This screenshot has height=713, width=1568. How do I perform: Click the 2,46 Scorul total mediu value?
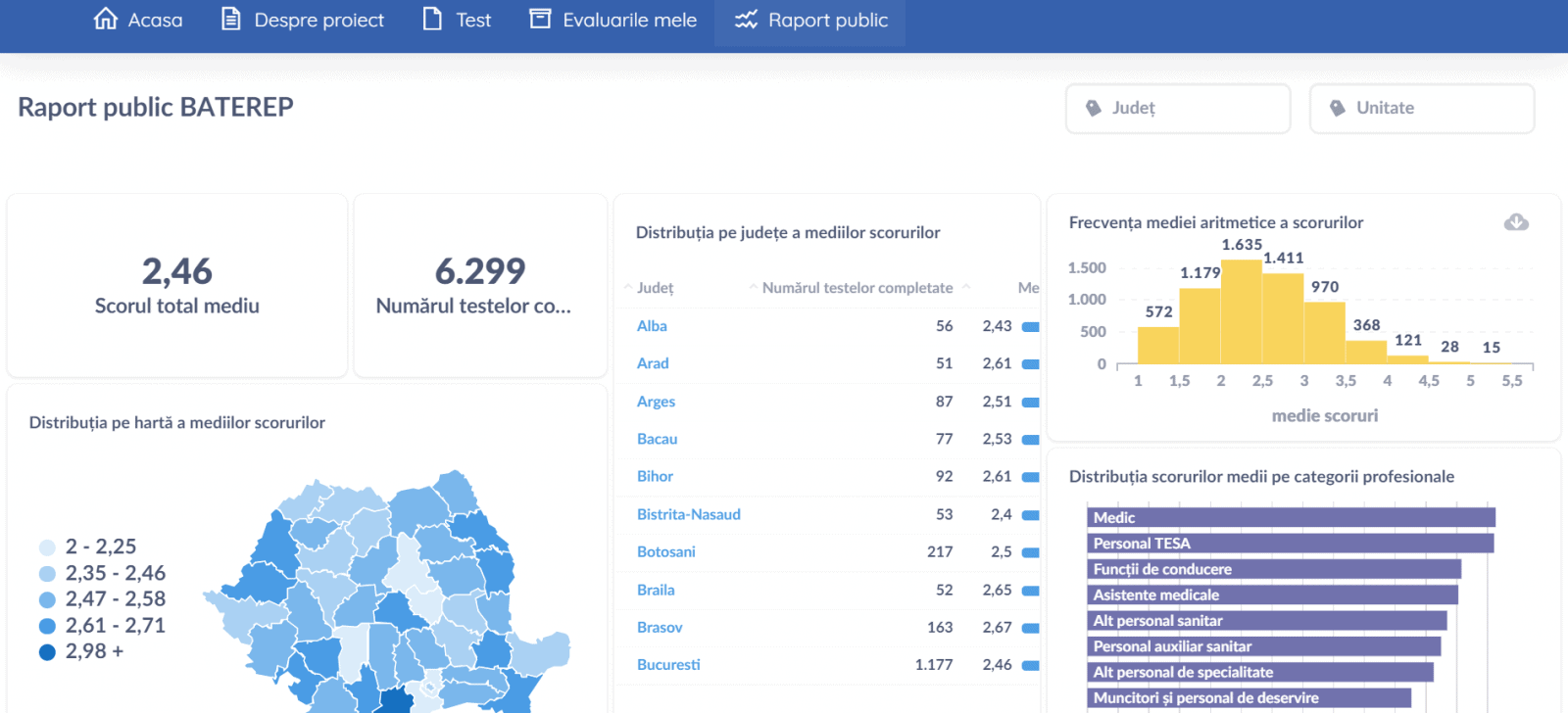[177, 270]
